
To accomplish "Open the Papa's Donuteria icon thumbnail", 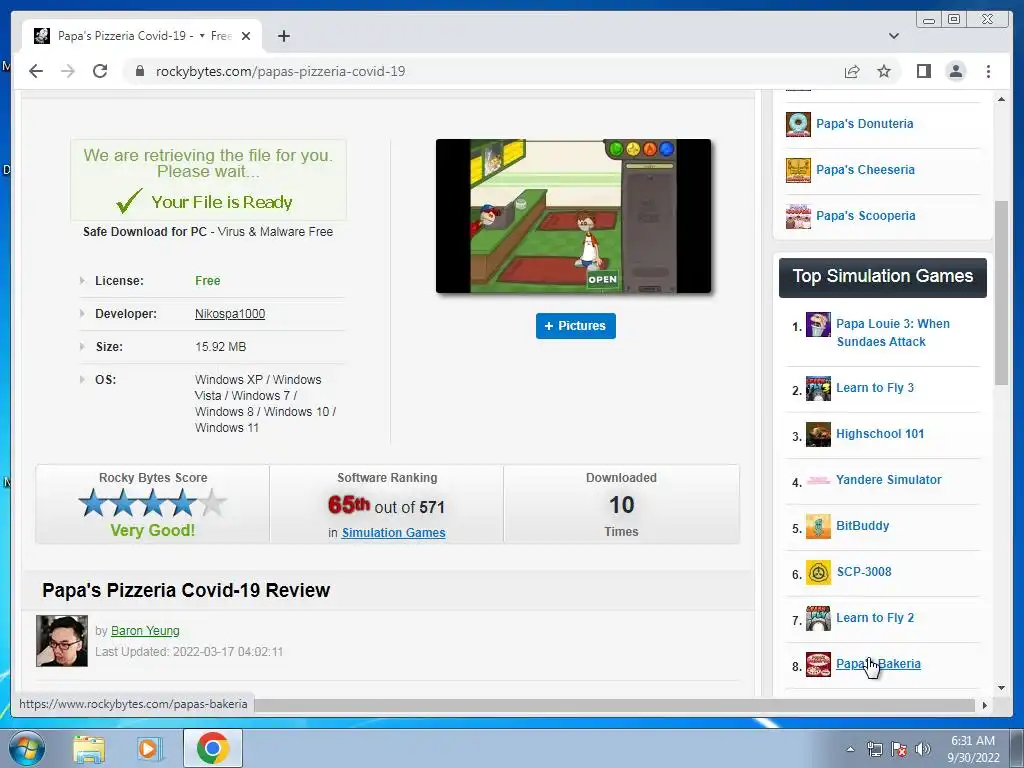I will coord(798,124).
